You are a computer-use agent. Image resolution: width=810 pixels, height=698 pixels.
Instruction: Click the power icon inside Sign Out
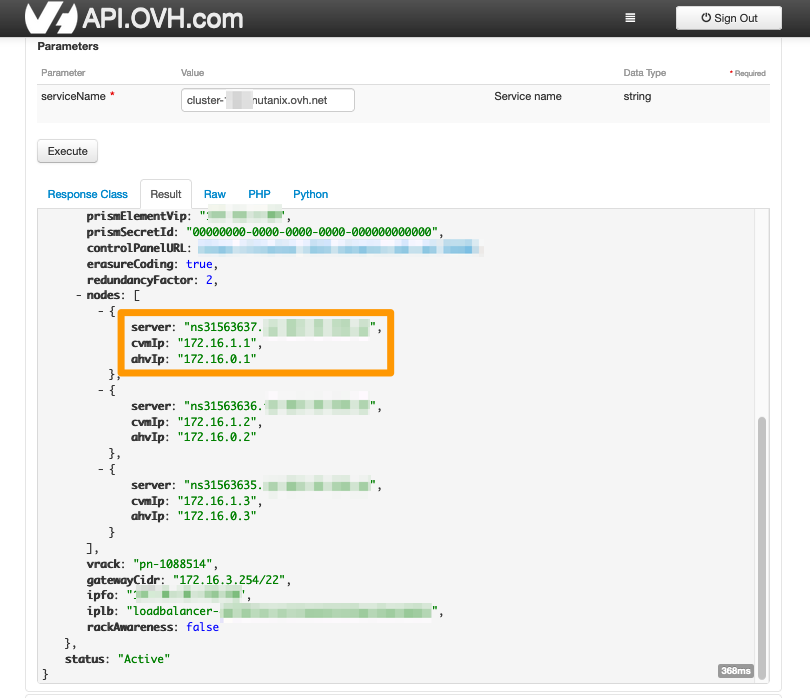tap(706, 17)
